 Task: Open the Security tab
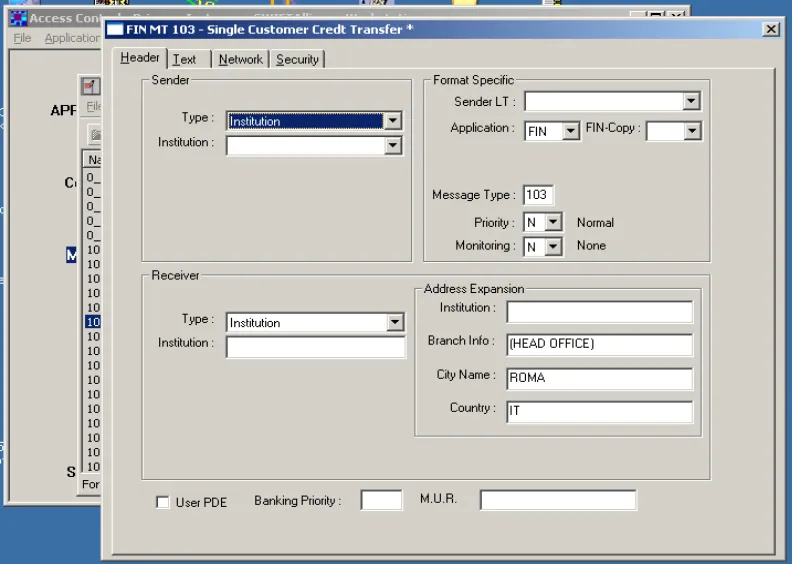[297, 60]
